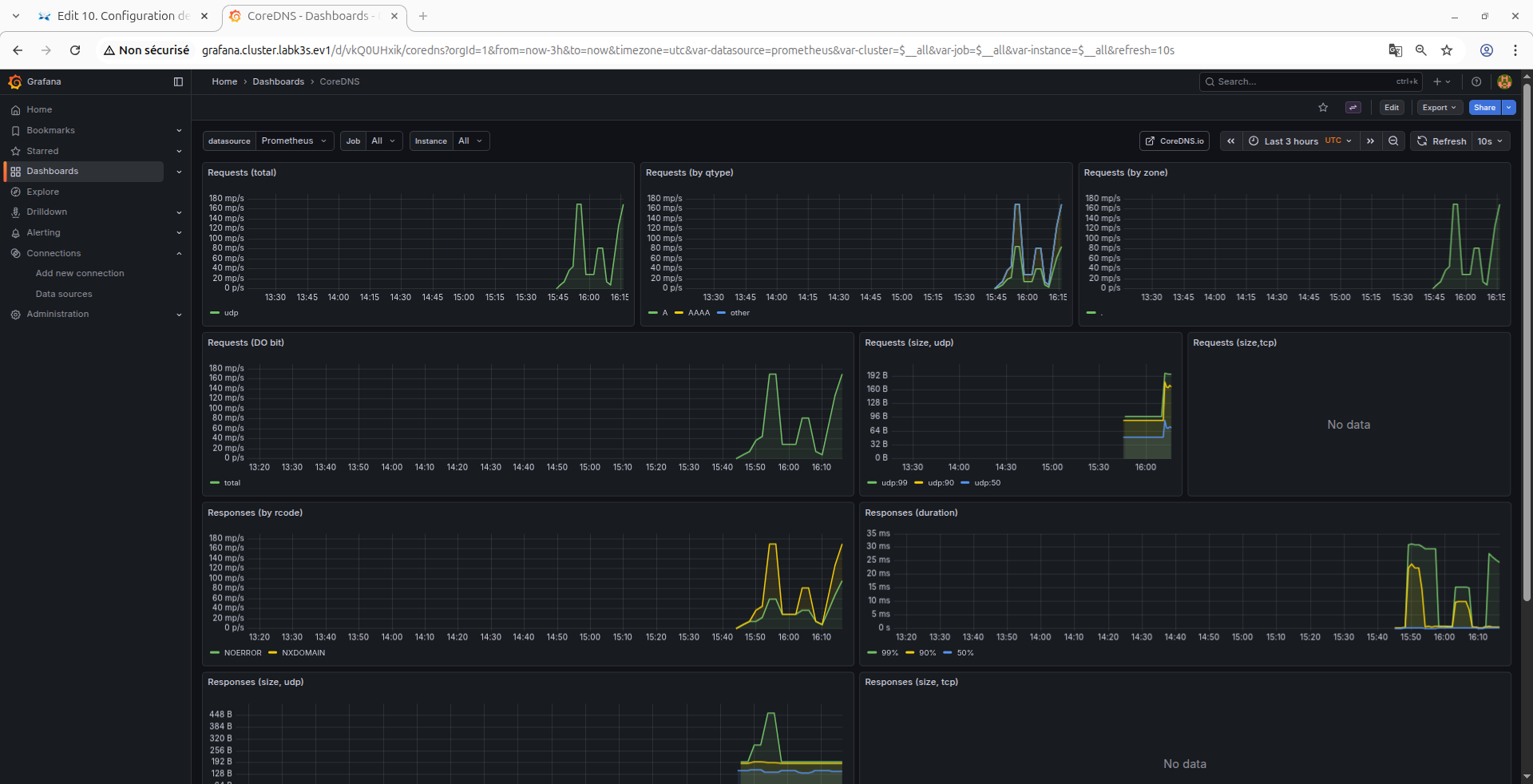Open the help question-mark icon
This screenshot has height=784, width=1533.
pyautogui.click(x=1476, y=81)
